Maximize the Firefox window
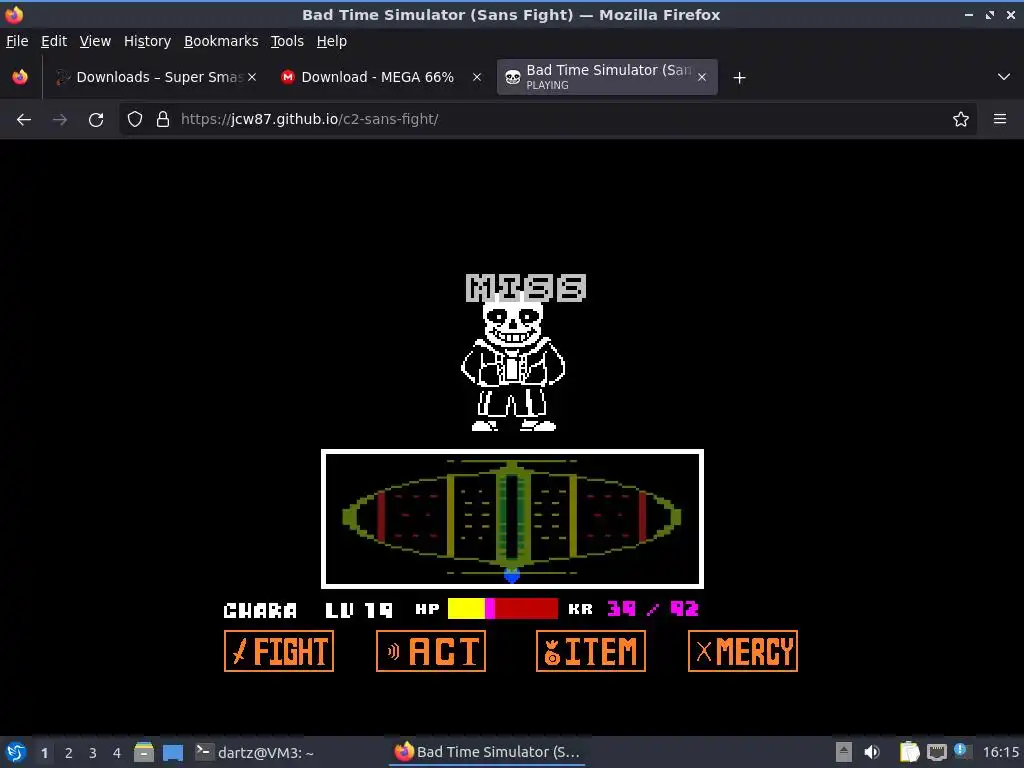 [990, 14]
